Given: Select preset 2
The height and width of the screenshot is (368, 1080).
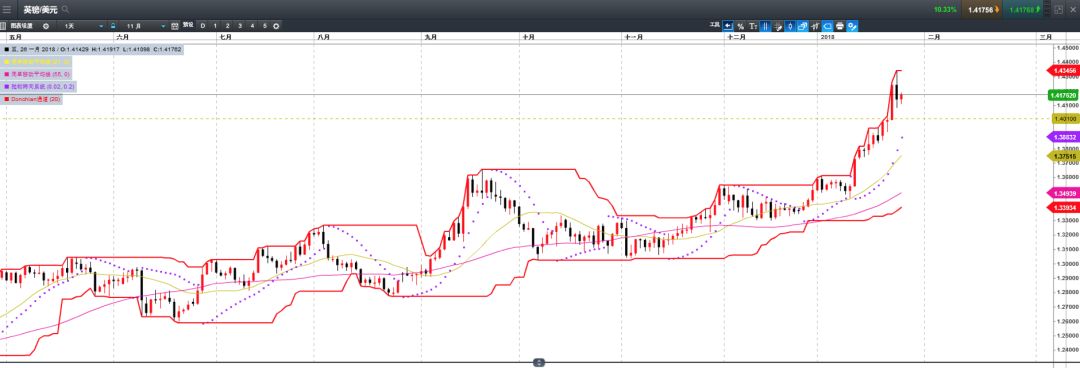Looking at the screenshot, I should tap(227, 25).
